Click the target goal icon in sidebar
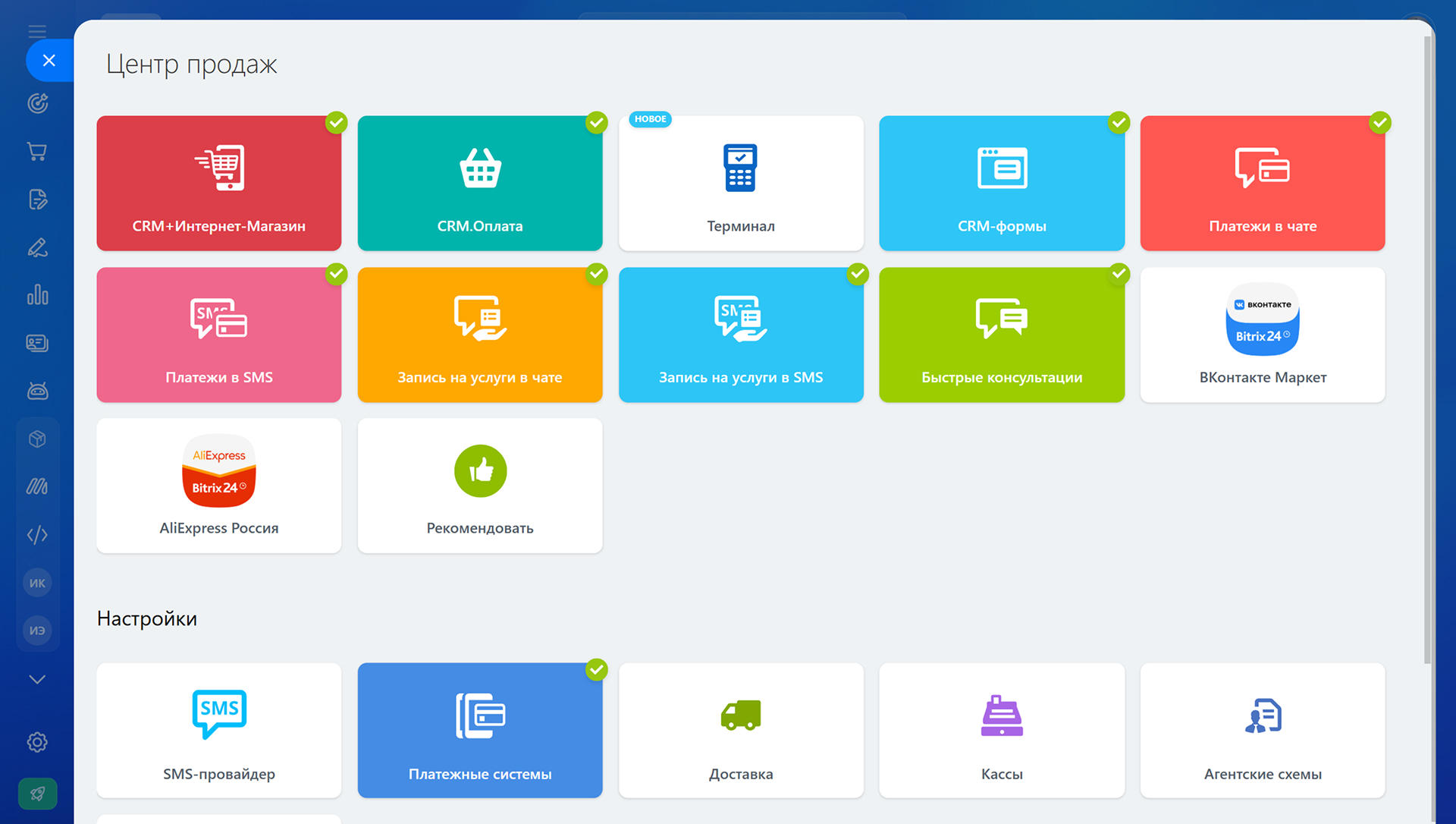Screen dimensions: 1456x824 coord(37,103)
